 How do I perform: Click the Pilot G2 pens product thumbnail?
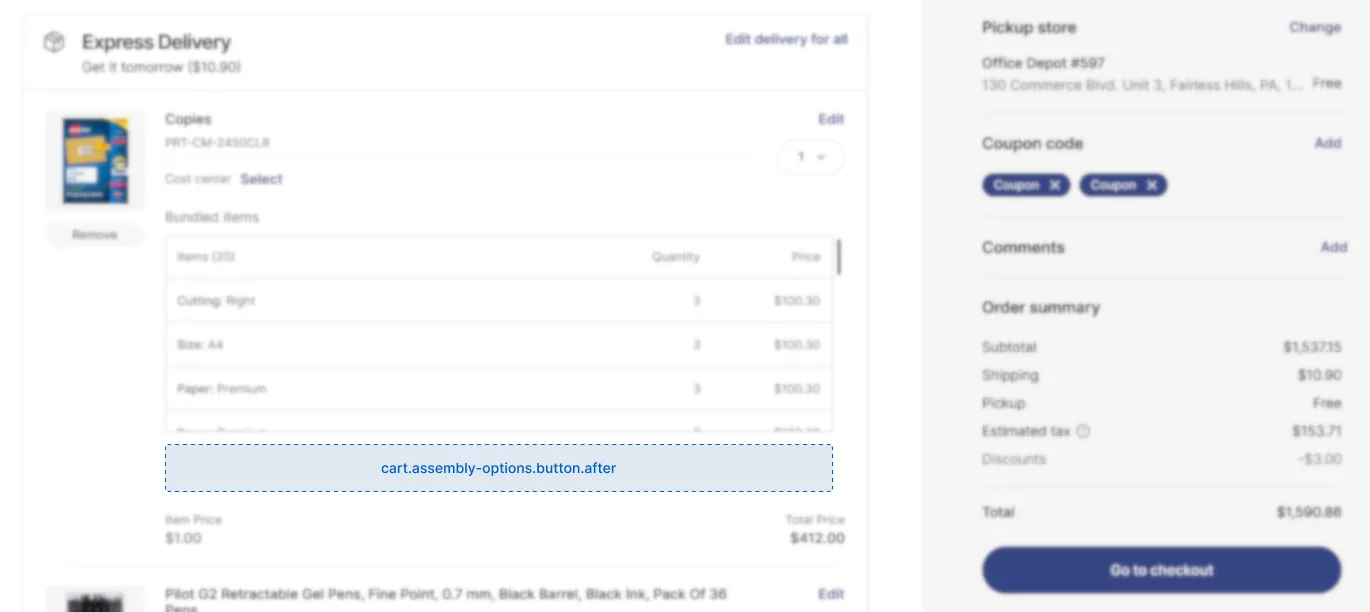pyautogui.click(x=95, y=600)
